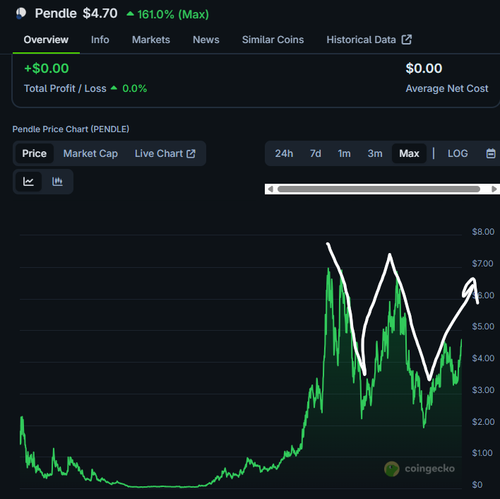
Task: Open the Overview tab
Action: click(46, 40)
